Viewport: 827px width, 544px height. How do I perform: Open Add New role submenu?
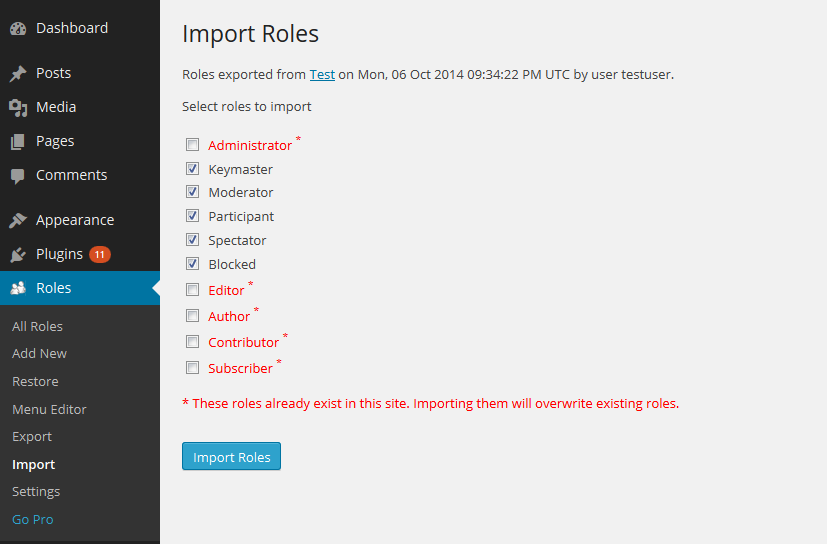click(x=40, y=354)
